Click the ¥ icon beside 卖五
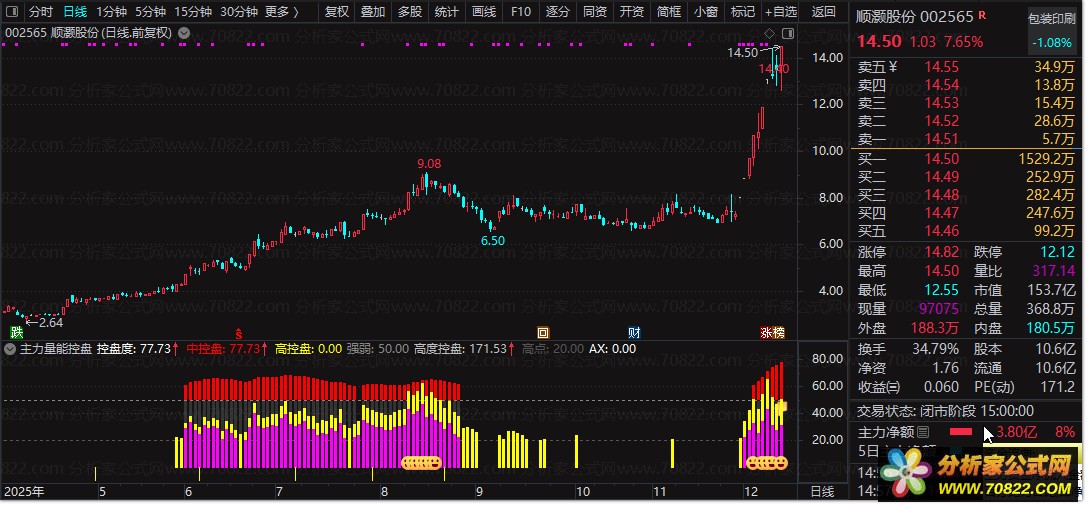Screen dimensions: 1088x505 (x=893, y=67)
